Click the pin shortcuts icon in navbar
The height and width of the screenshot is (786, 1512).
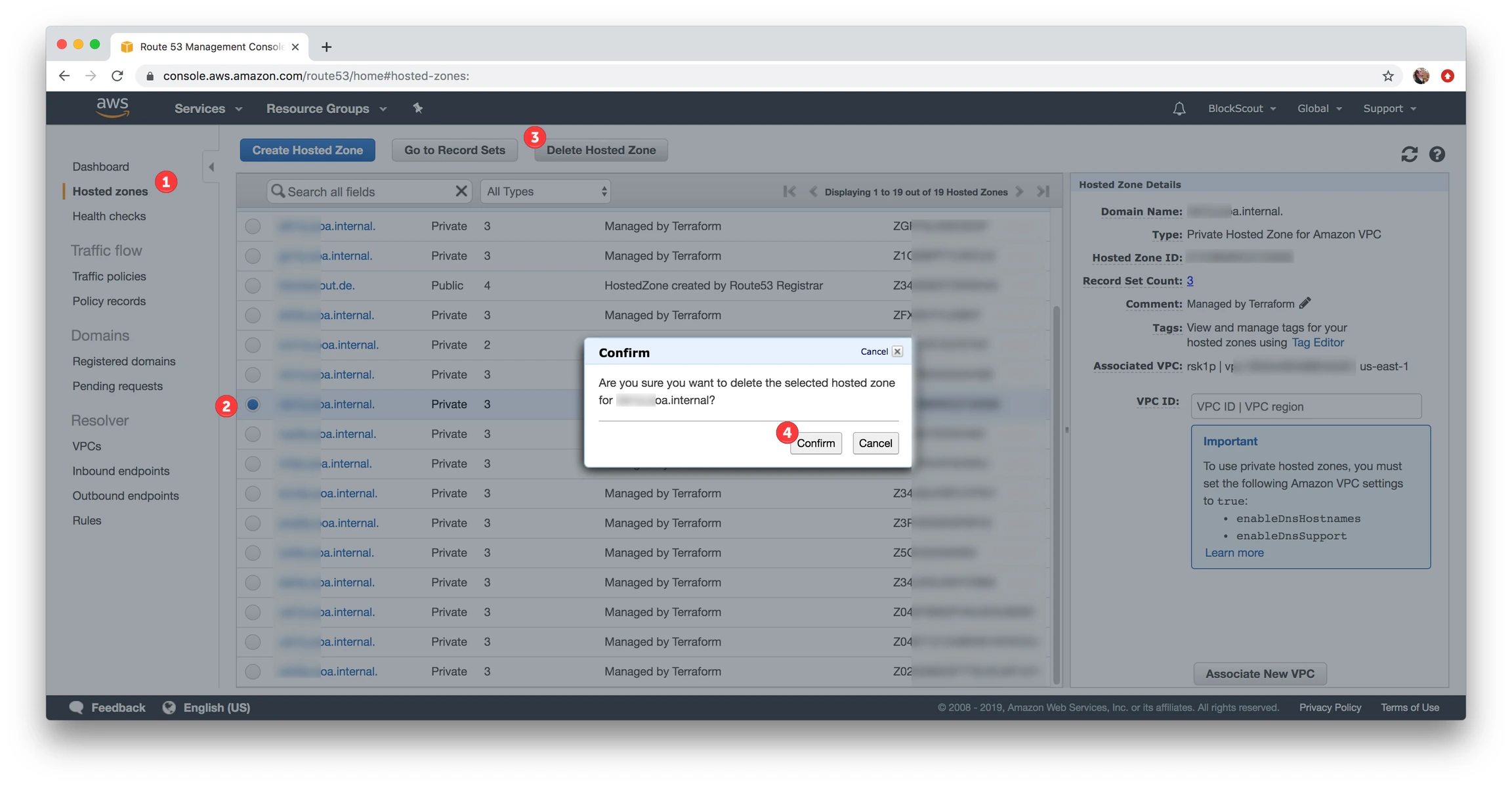(x=417, y=108)
